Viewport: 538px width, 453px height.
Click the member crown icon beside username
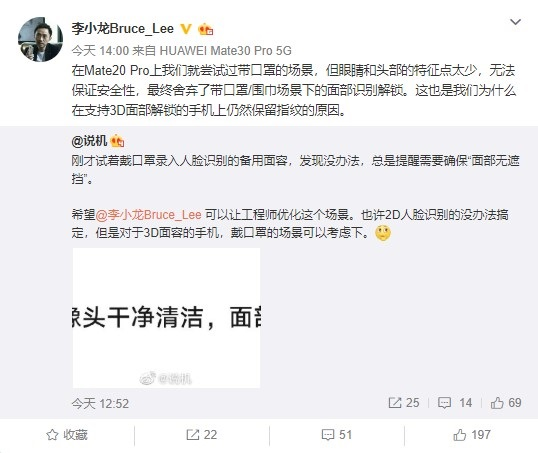pyautogui.click(x=206, y=30)
